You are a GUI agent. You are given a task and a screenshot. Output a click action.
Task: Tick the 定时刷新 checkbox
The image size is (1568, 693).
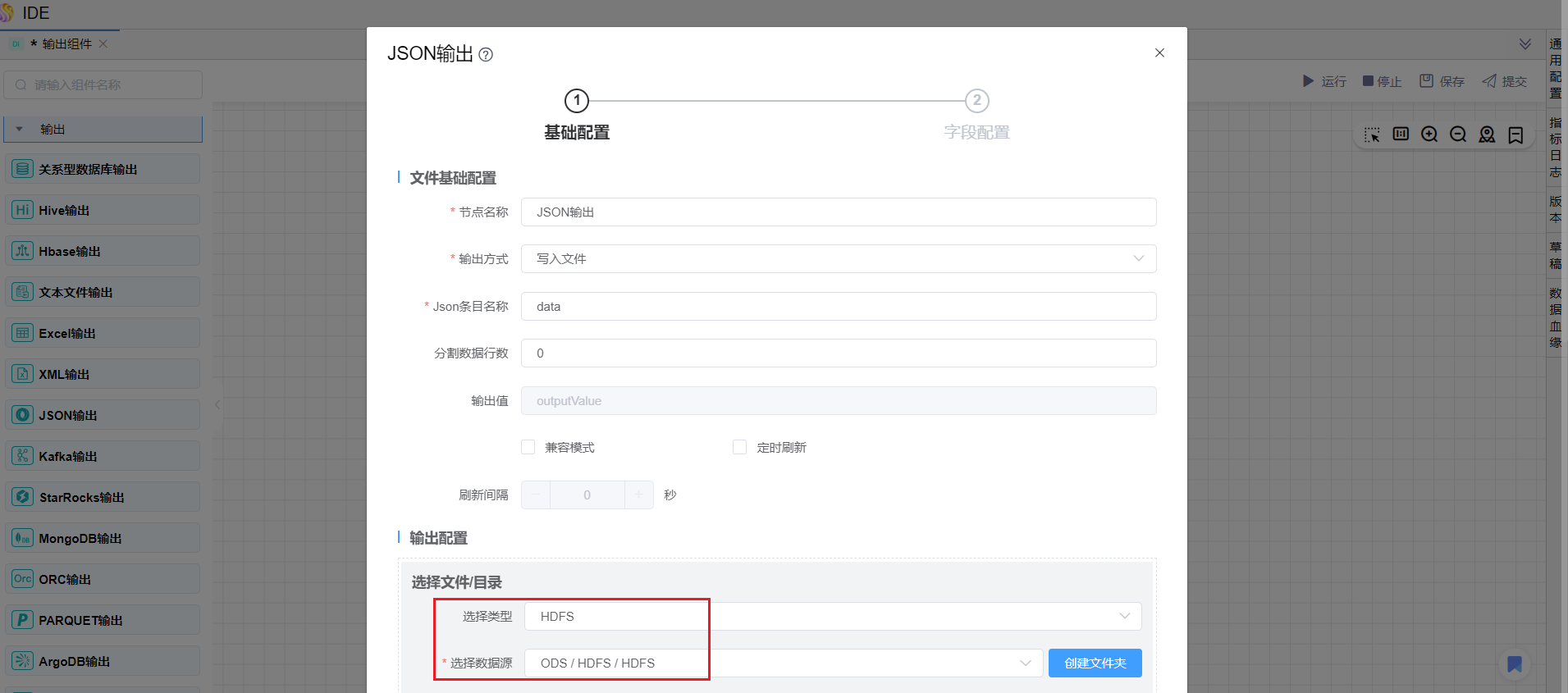coord(740,447)
